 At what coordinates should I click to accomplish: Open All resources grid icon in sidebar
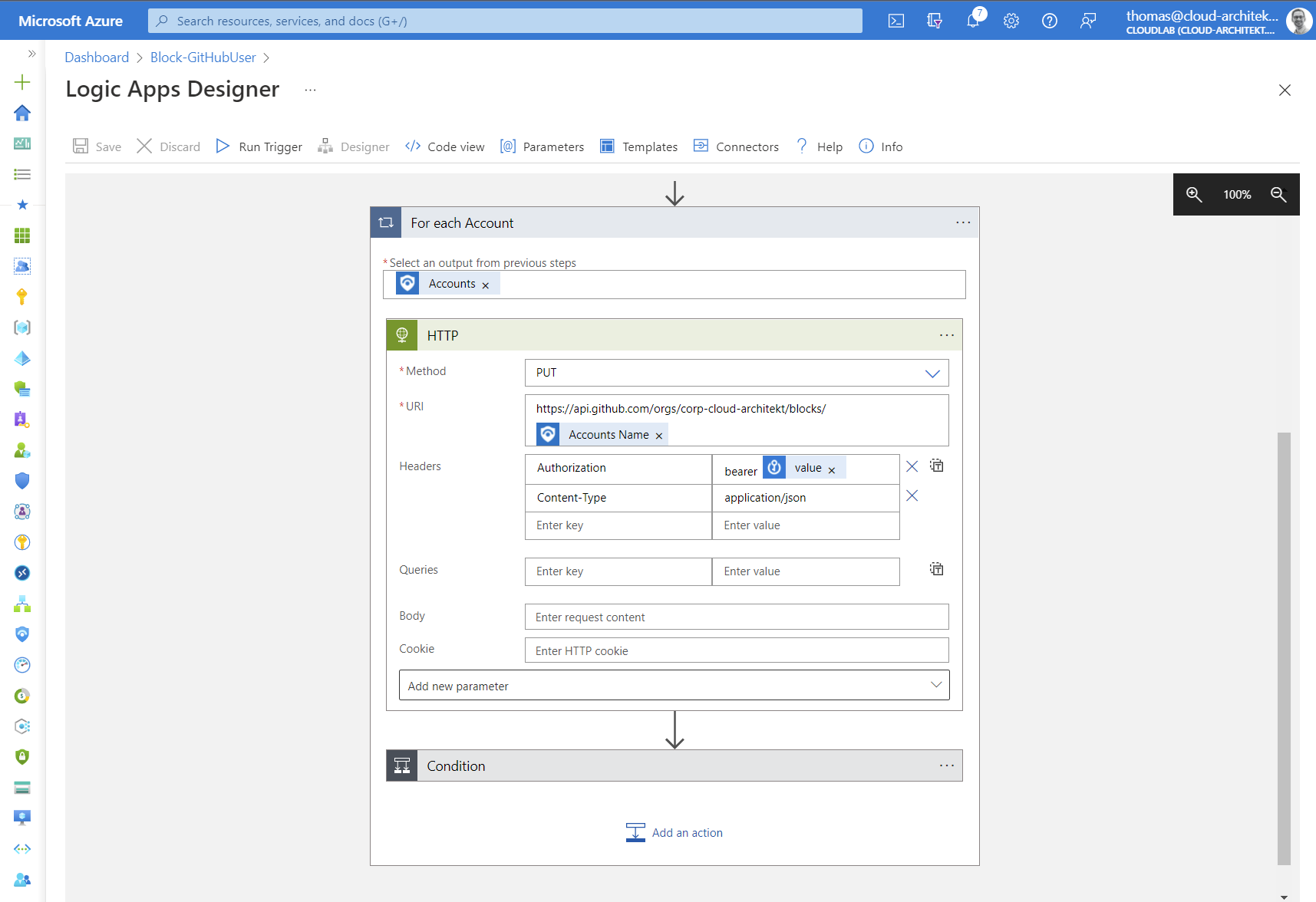pos(22,235)
